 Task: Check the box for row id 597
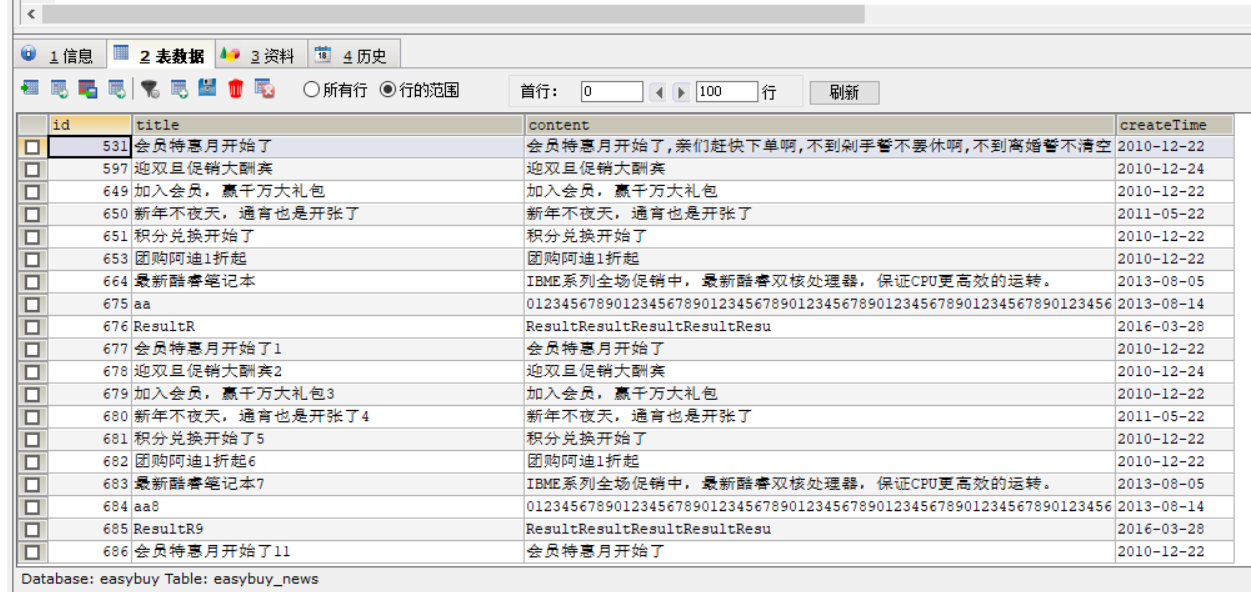click(x=33, y=169)
